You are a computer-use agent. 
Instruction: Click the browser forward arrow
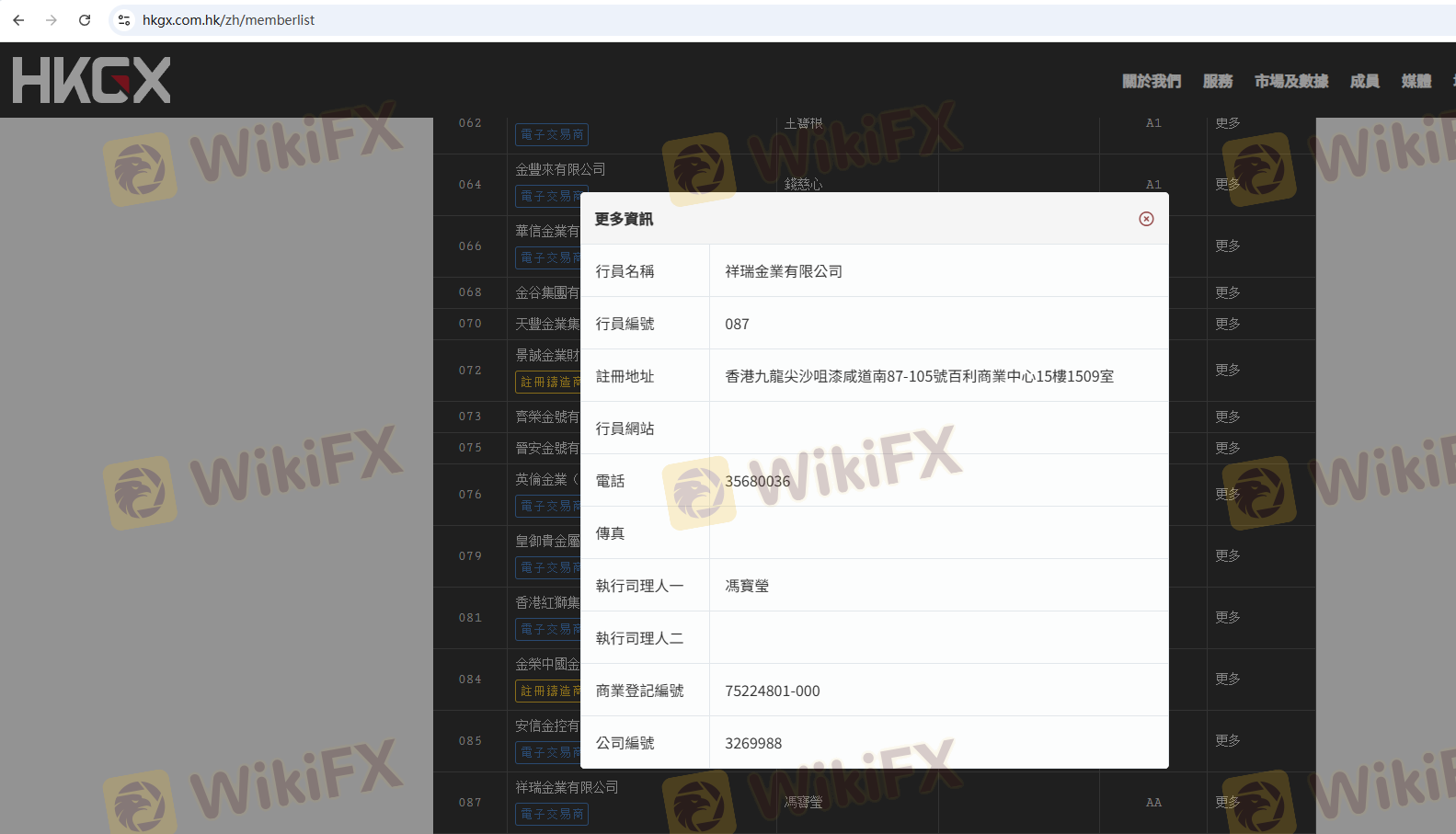52,20
